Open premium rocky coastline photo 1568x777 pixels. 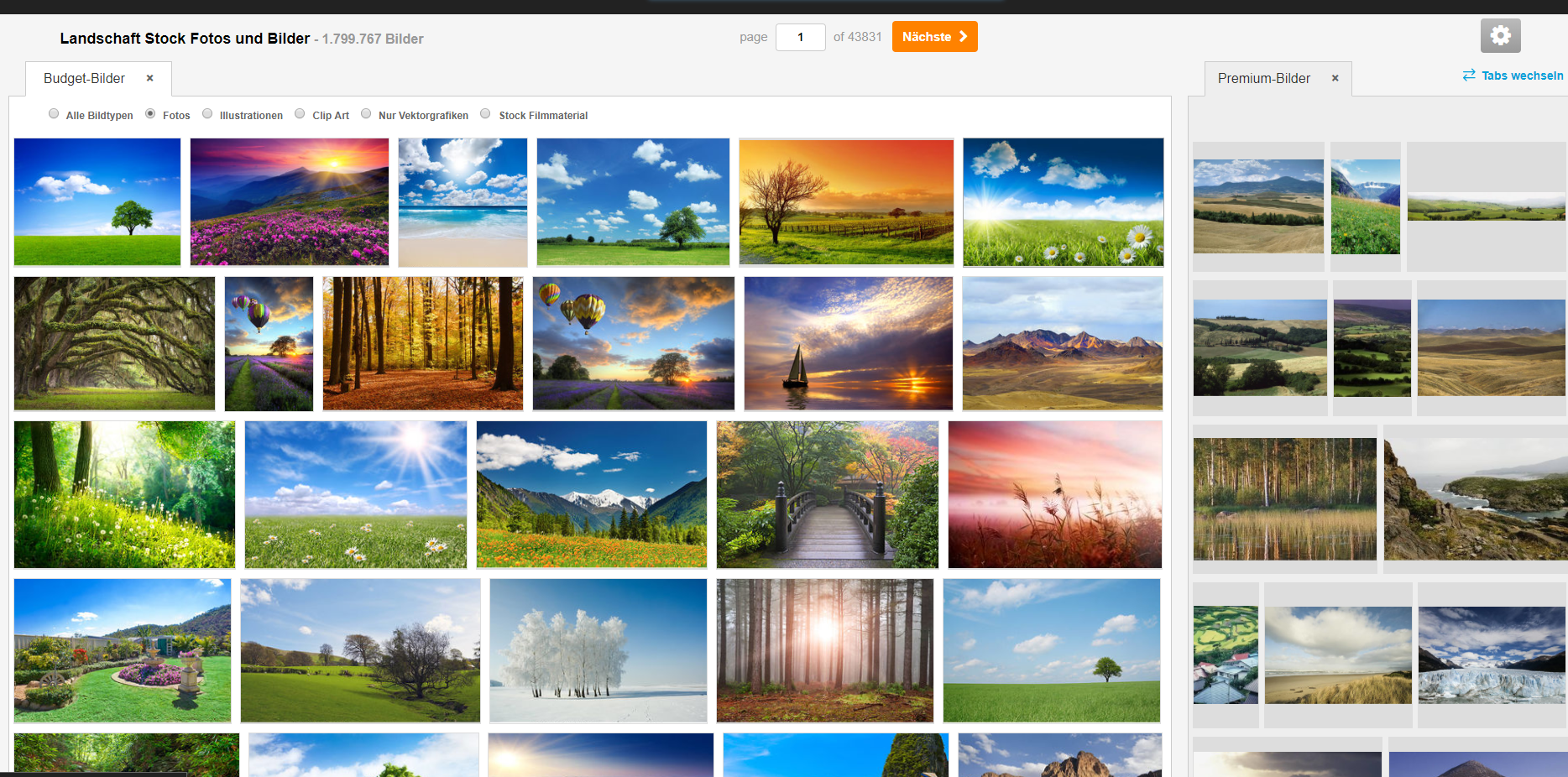1476,498
